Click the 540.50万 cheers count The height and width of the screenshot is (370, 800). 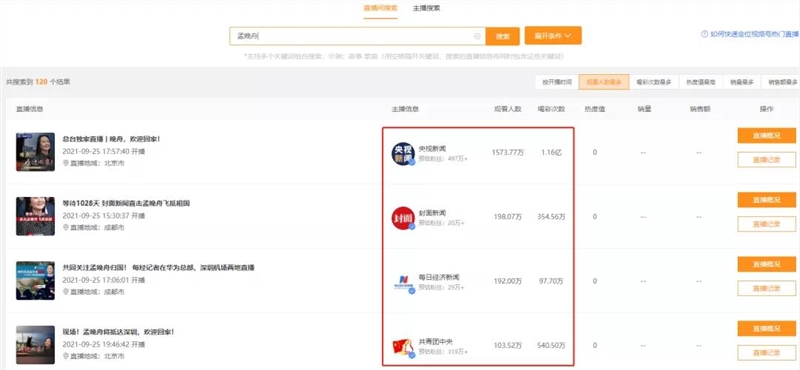click(552, 346)
